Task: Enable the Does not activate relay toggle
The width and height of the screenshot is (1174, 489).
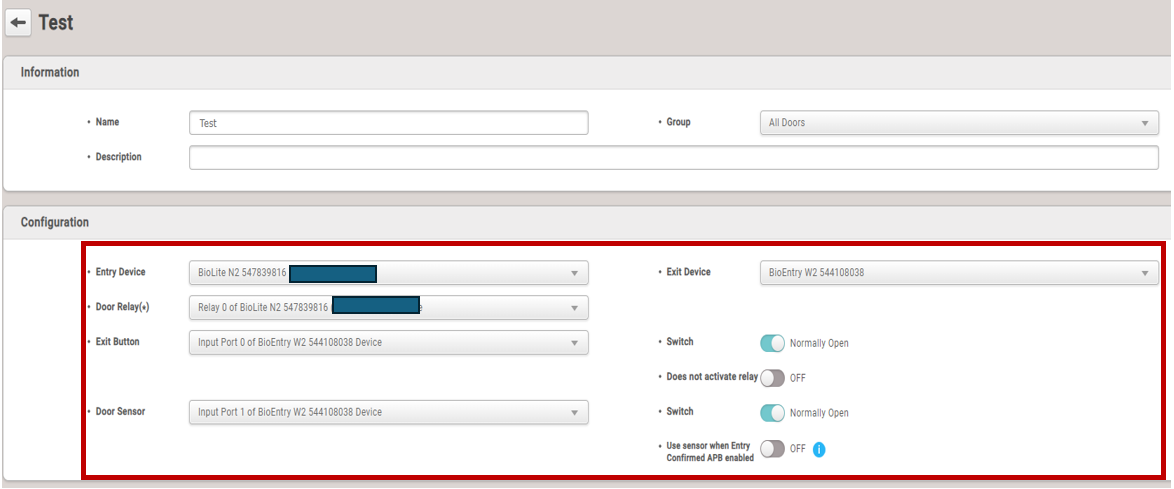Action: pyautogui.click(x=772, y=378)
